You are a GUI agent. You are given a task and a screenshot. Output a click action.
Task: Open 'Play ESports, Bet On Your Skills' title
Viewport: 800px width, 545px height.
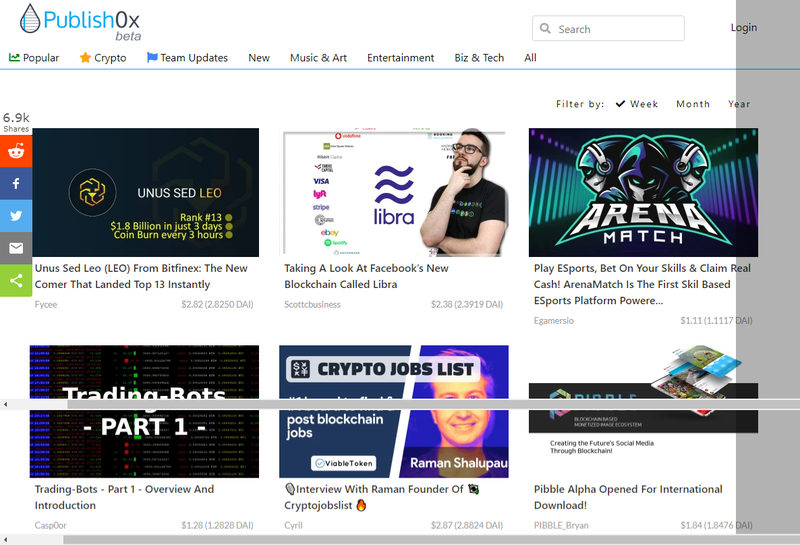(x=642, y=284)
